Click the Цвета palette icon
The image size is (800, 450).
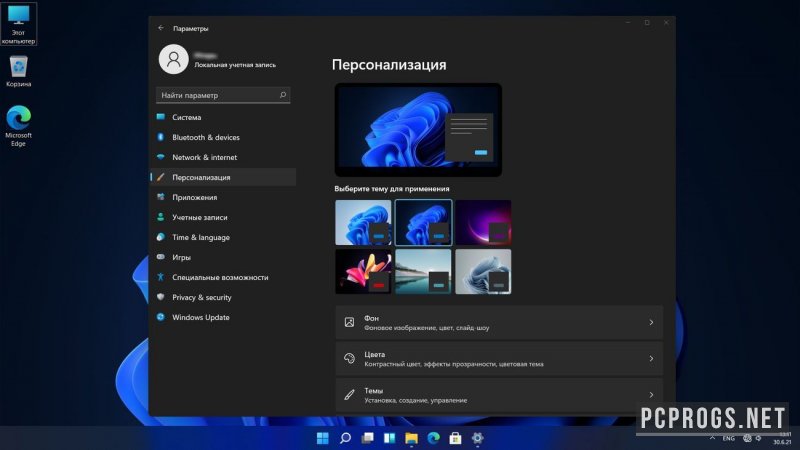[349, 358]
